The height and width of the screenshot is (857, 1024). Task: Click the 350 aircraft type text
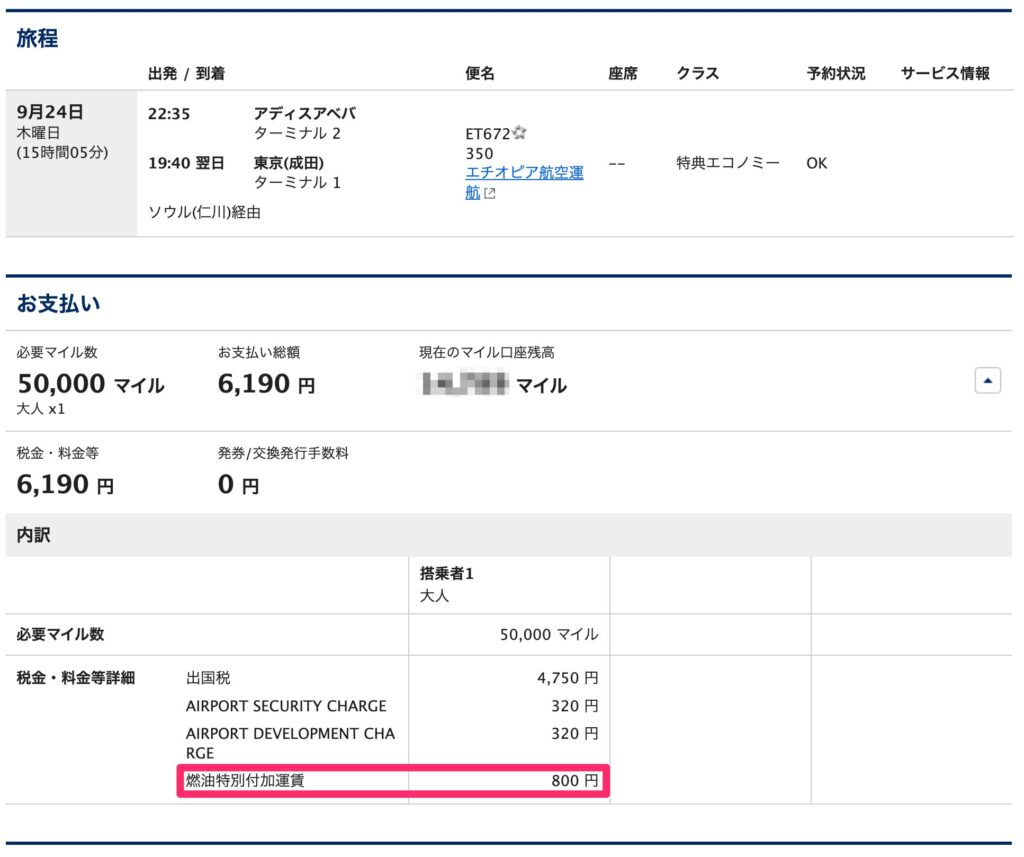pos(479,154)
